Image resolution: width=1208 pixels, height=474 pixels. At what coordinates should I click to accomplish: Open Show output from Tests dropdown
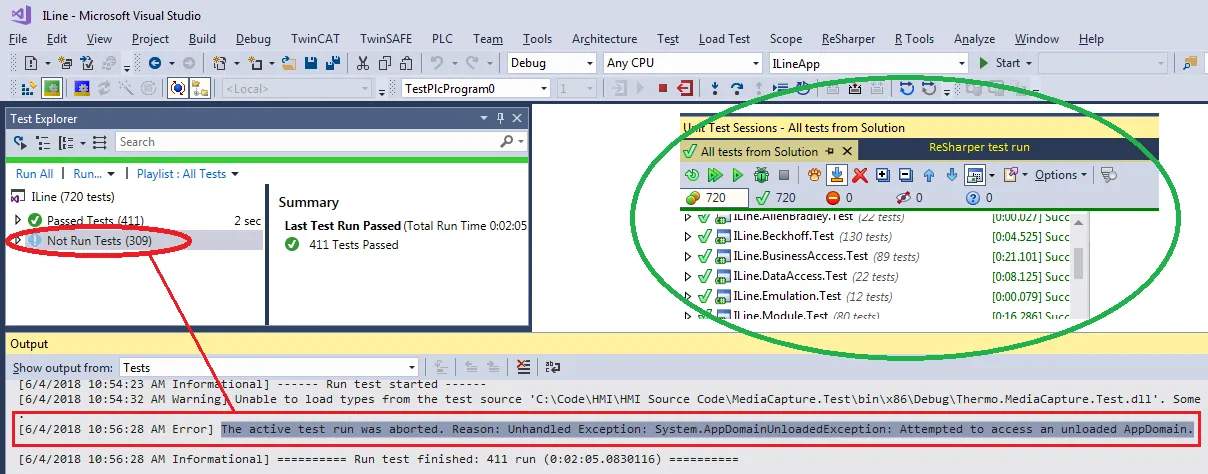coord(268,367)
